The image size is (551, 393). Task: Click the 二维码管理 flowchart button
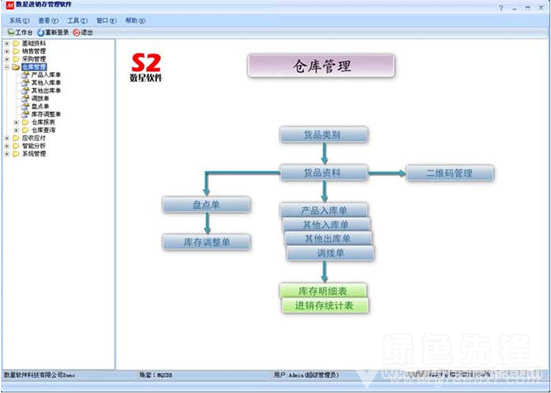point(450,173)
